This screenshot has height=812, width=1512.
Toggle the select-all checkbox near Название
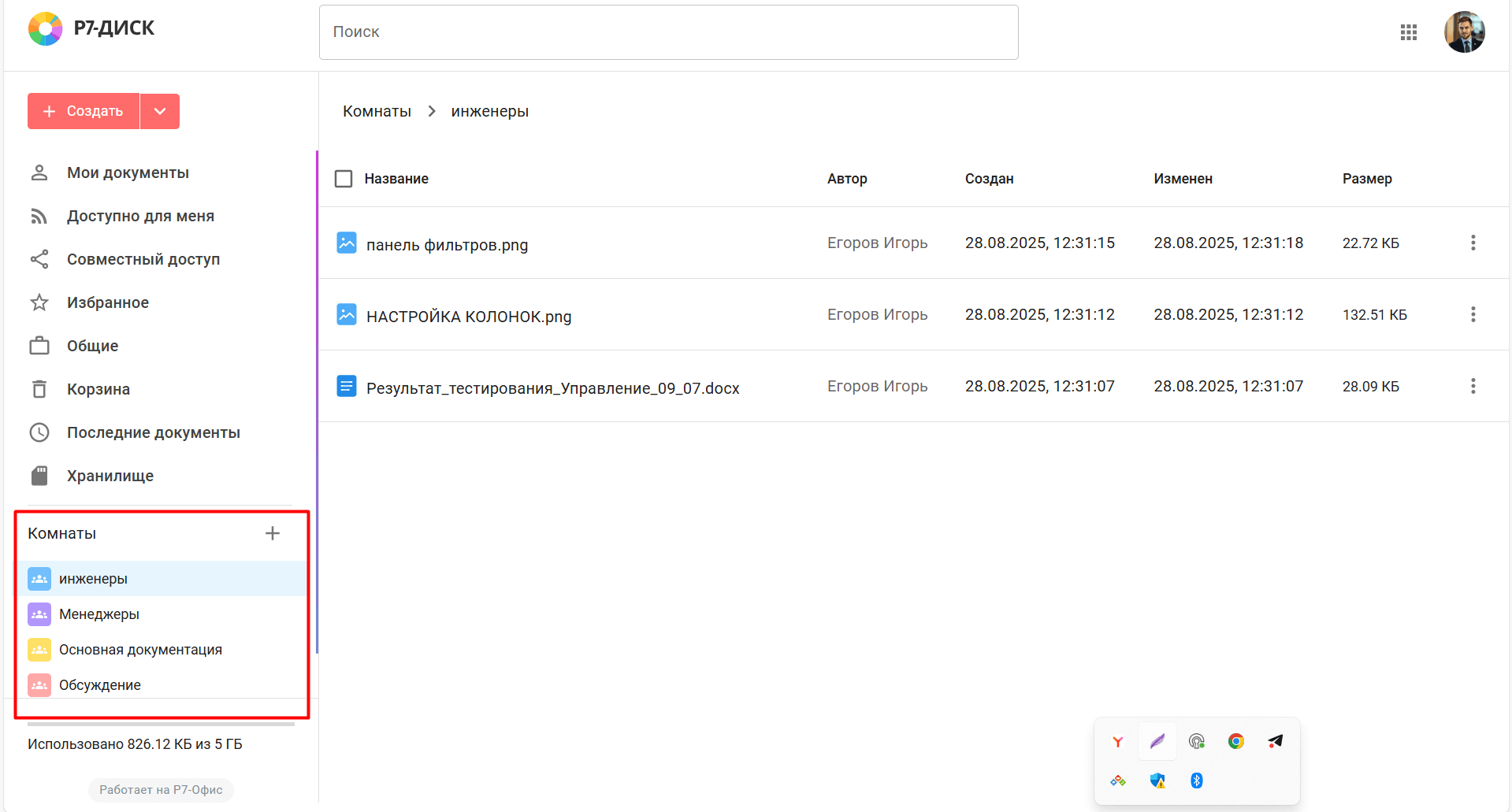point(344,179)
